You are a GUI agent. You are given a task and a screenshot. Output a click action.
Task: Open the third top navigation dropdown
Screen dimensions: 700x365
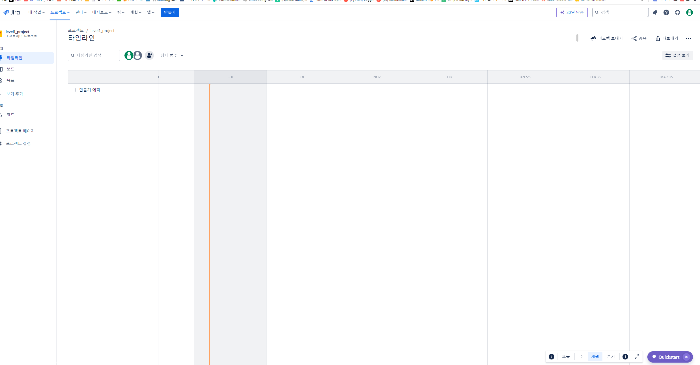[x=81, y=12]
